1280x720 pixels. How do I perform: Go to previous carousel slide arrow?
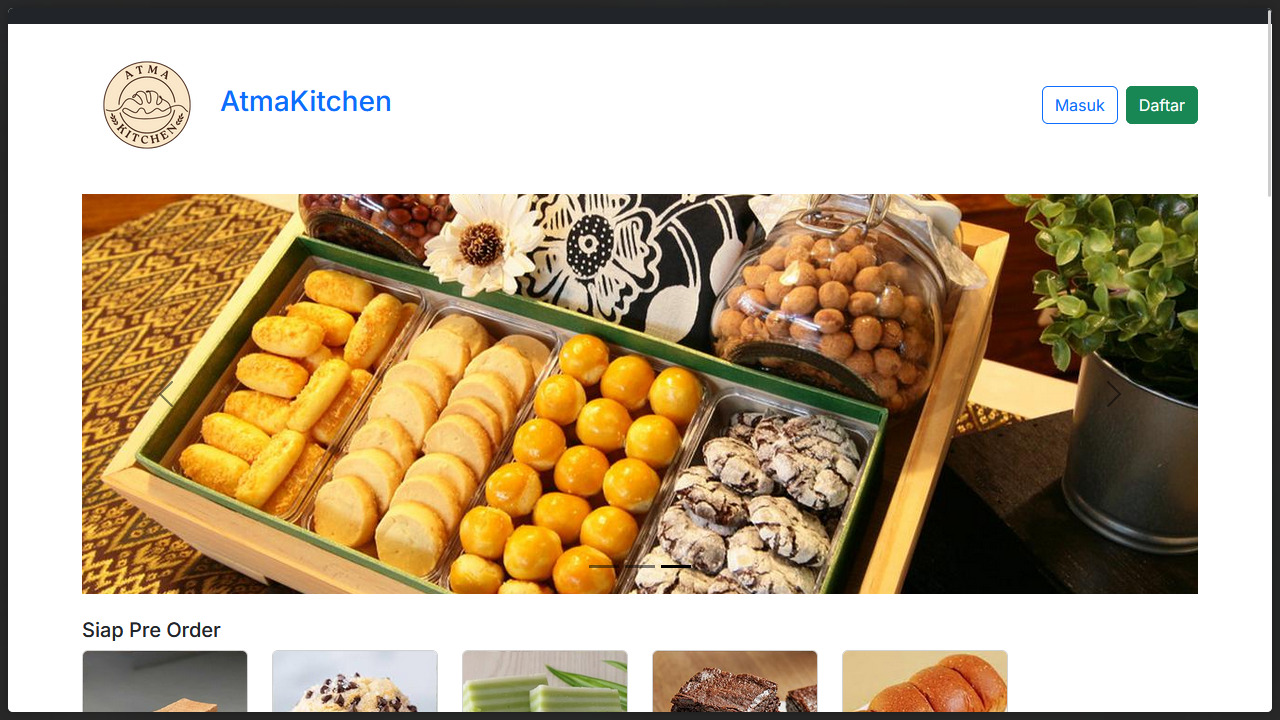[x=166, y=394]
